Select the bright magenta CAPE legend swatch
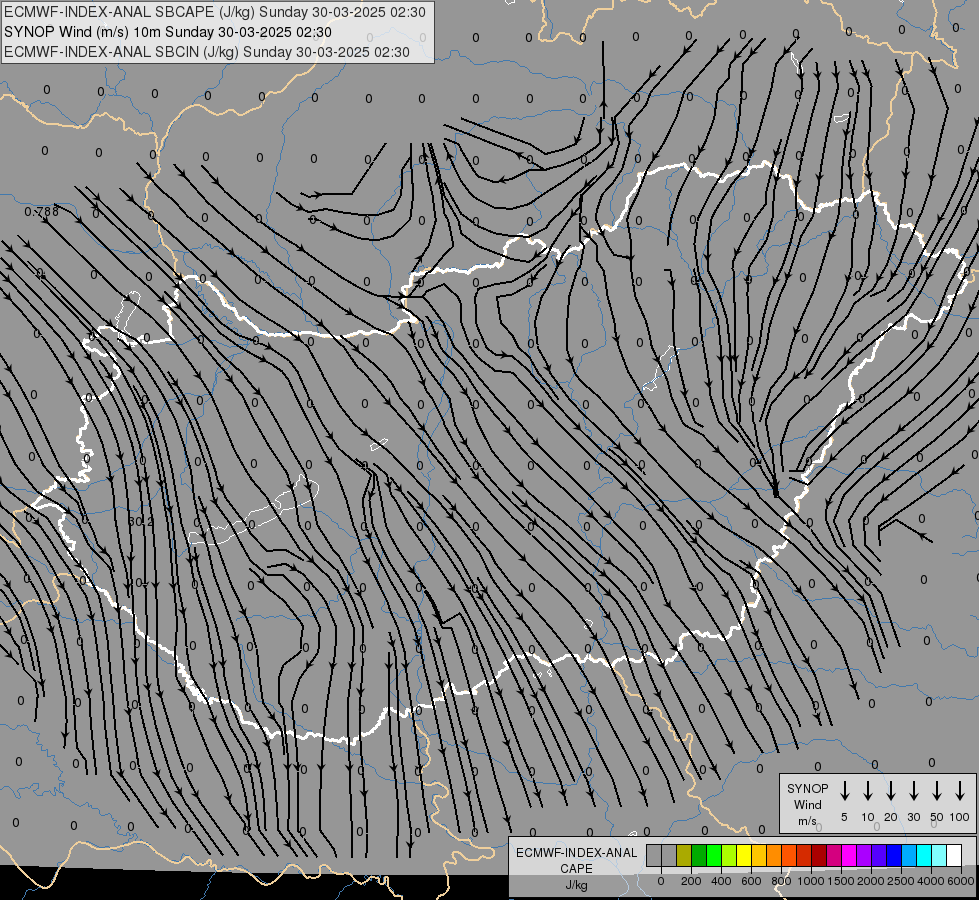 [849, 855]
